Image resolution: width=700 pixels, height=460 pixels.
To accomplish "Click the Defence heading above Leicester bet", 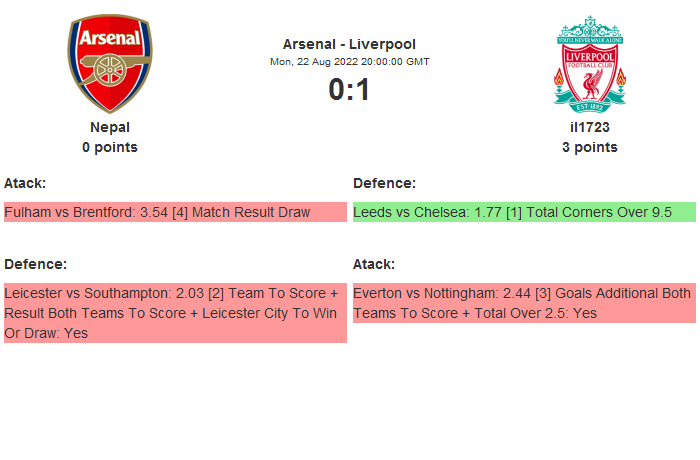I will coord(35,264).
